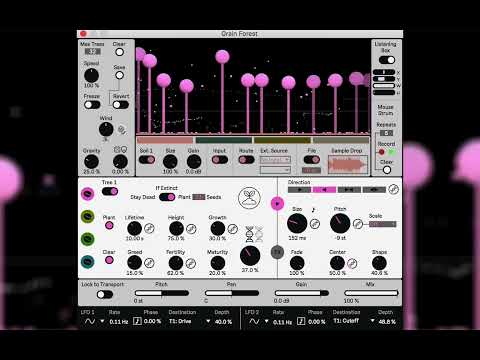Image resolution: width=480 pixels, height=360 pixels.
Task: Click the global Pitch slider
Action: [x=162, y=293]
